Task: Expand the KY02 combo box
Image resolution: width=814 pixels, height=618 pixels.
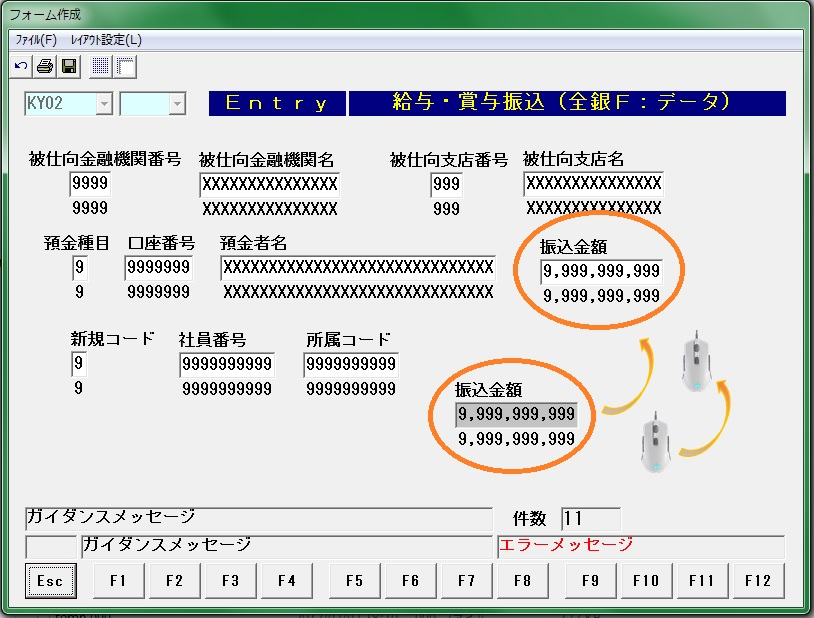Action: point(104,104)
